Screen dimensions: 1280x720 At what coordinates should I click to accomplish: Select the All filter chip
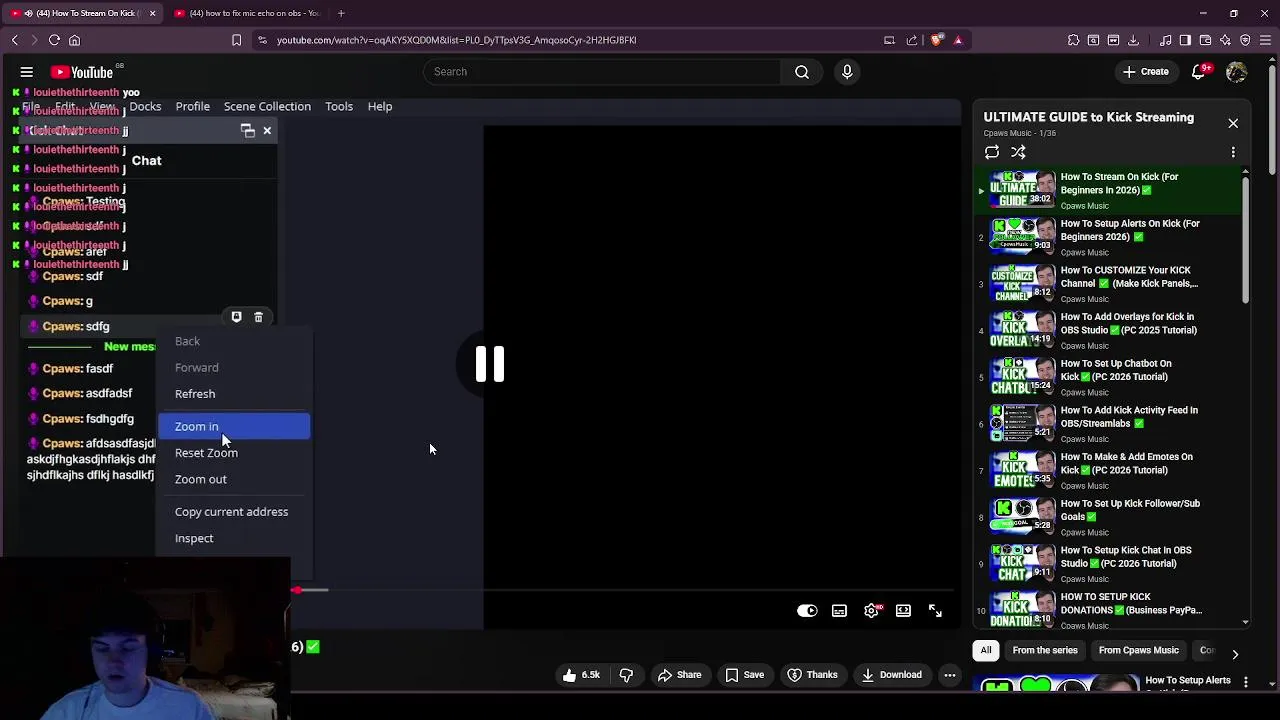point(986,651)
